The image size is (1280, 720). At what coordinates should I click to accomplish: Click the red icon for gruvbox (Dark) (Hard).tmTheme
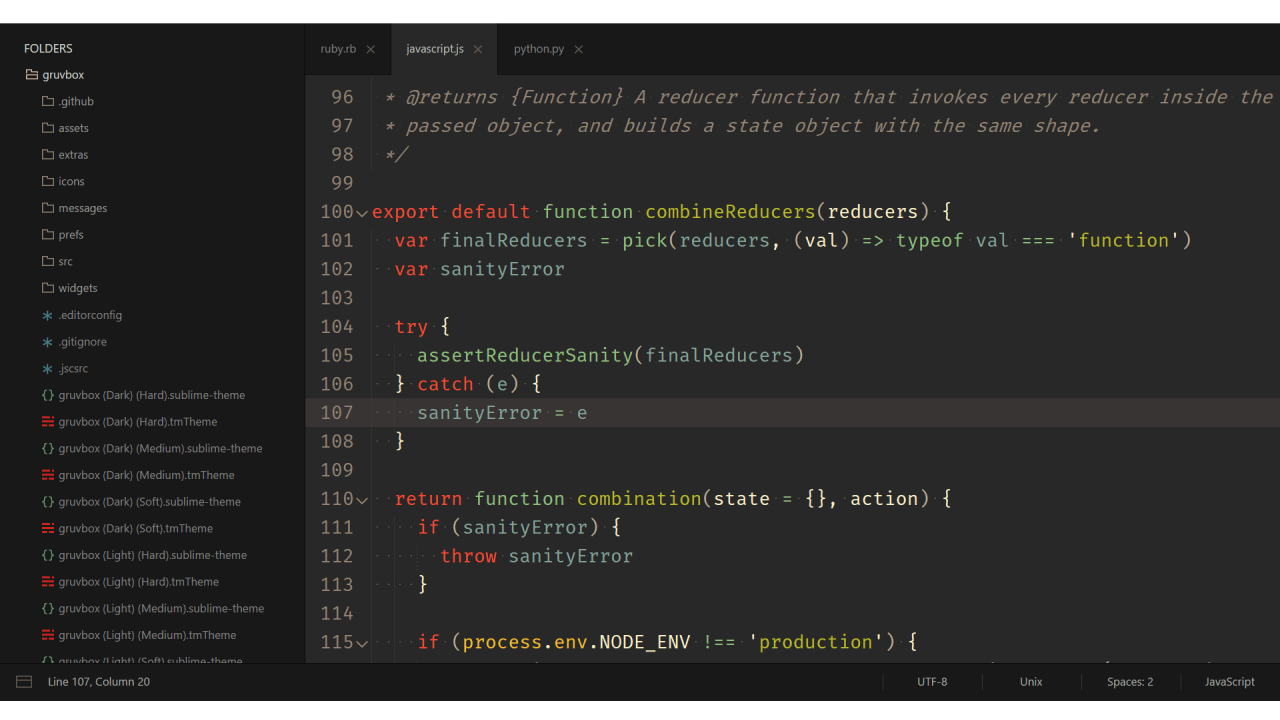tap(47, 422)
